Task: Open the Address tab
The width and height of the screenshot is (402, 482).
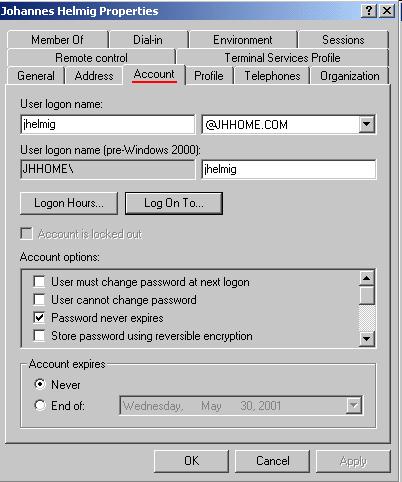Action: 94,76
